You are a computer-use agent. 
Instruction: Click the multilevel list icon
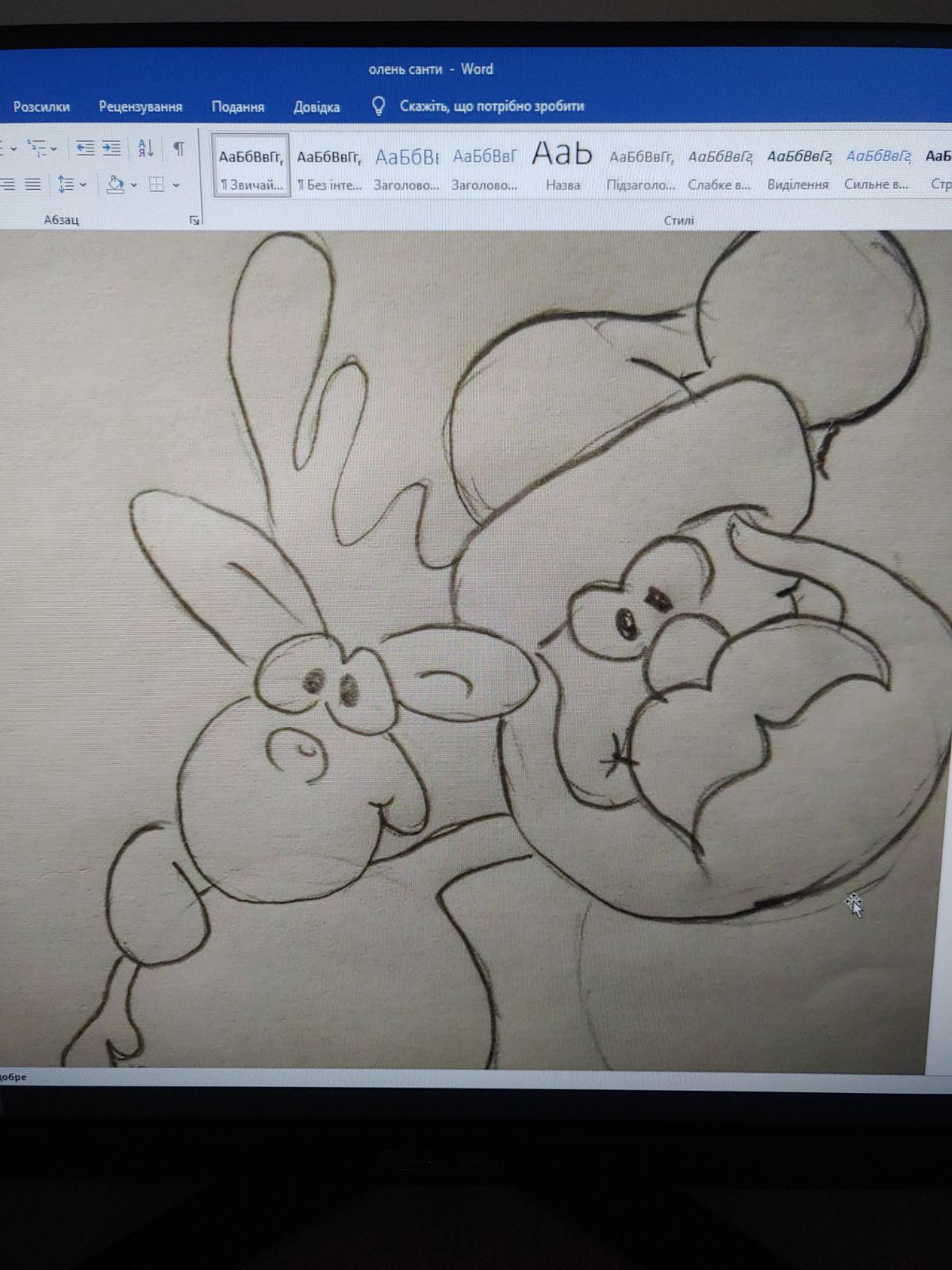[37, 148]
